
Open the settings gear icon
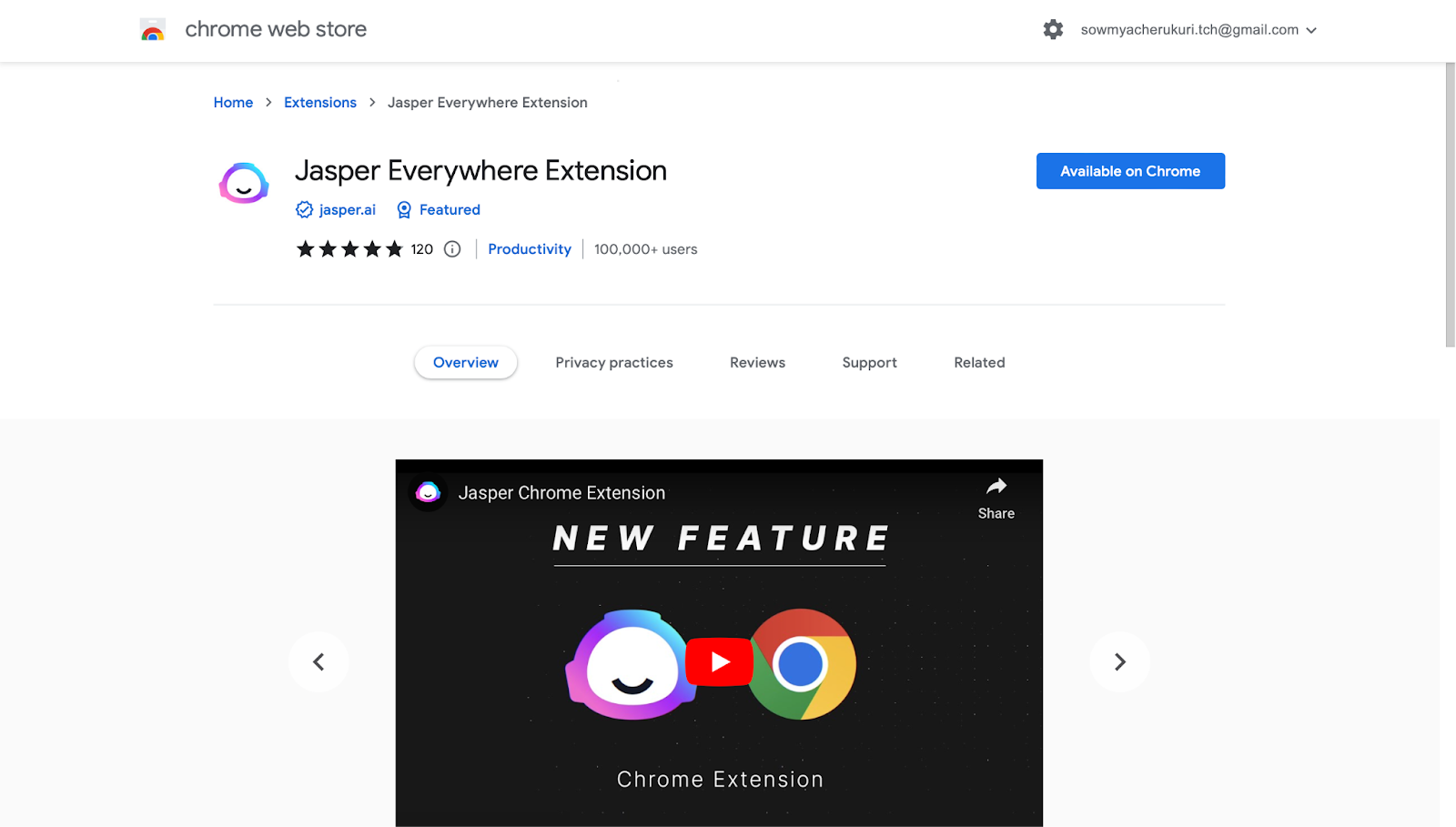click(x=1053, y=29)
